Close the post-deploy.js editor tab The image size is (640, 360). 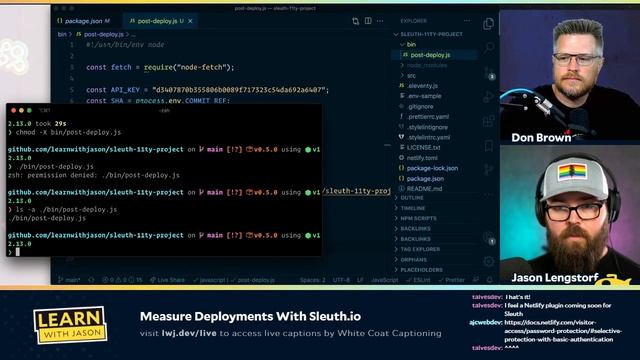click(x=190, y=21)
